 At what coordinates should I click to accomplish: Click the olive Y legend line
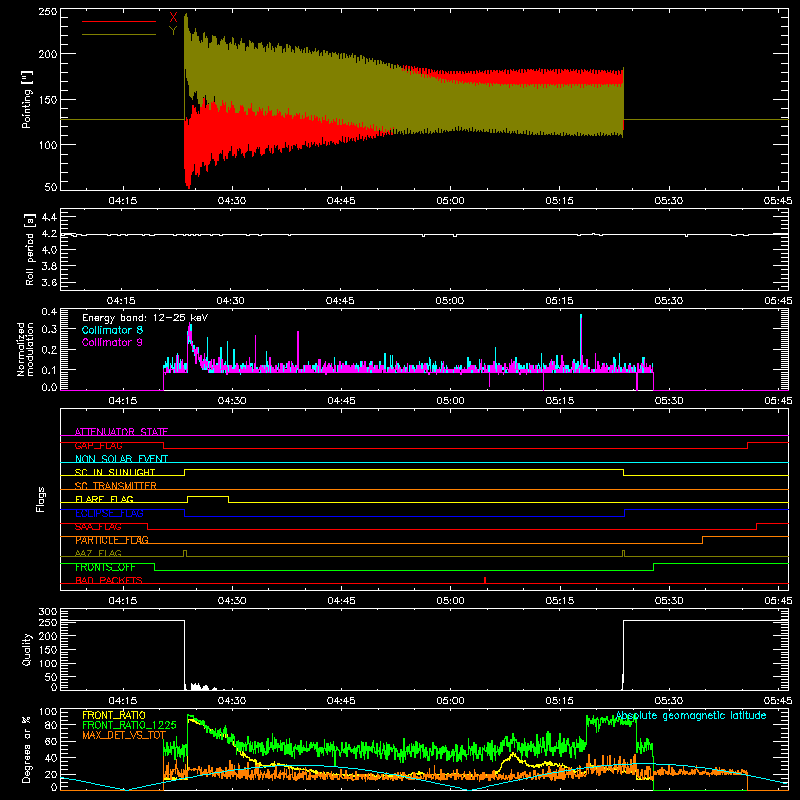tap(119, 35)
